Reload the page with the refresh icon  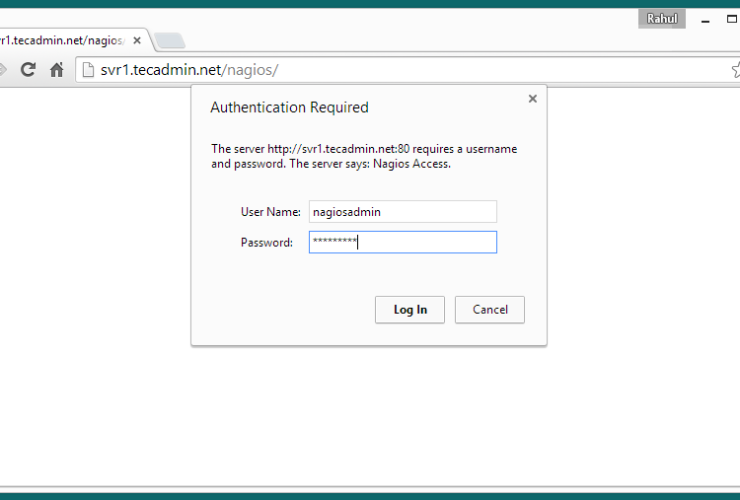pos(28,70)
